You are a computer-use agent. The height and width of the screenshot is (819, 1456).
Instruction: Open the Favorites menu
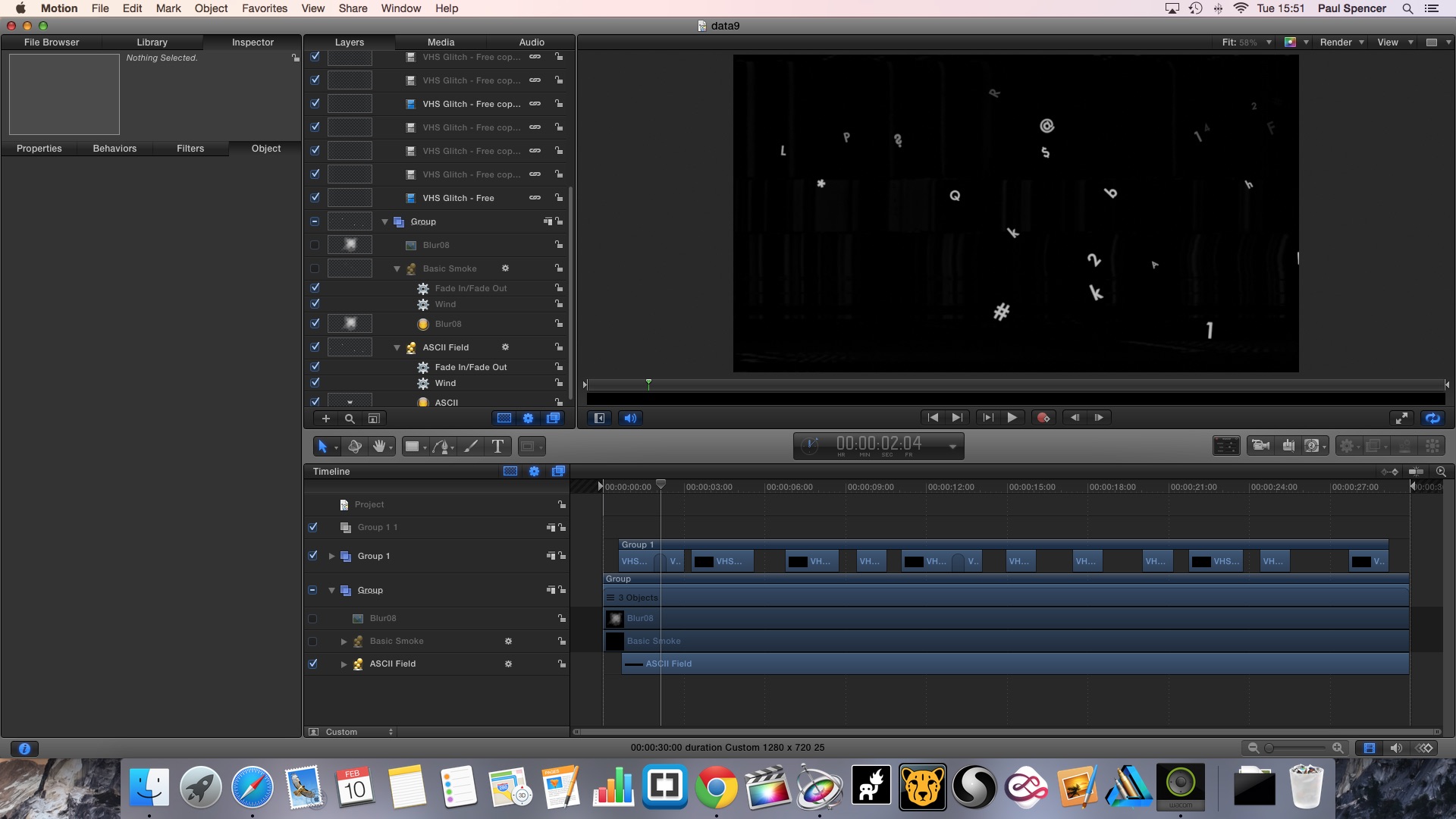tap(264, 8)
